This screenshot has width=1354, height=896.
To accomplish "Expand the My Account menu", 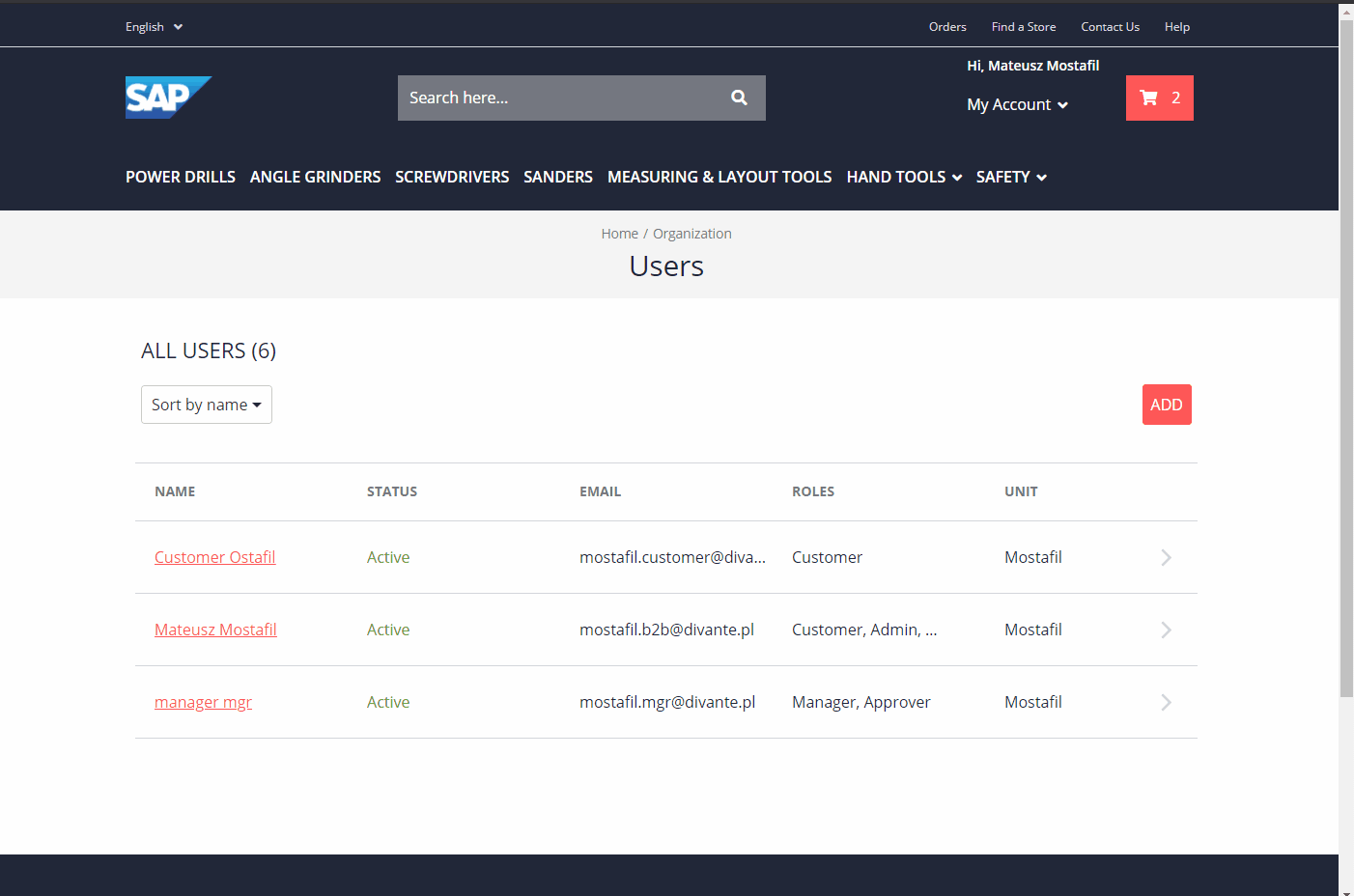I will (1018, 104).
